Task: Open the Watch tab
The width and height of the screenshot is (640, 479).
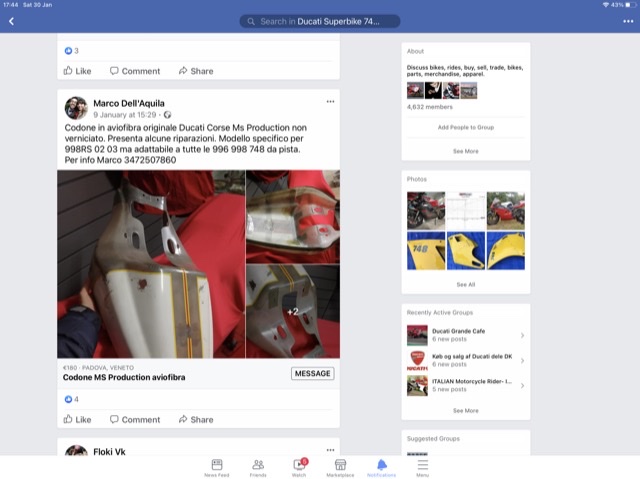Action: 299,468
